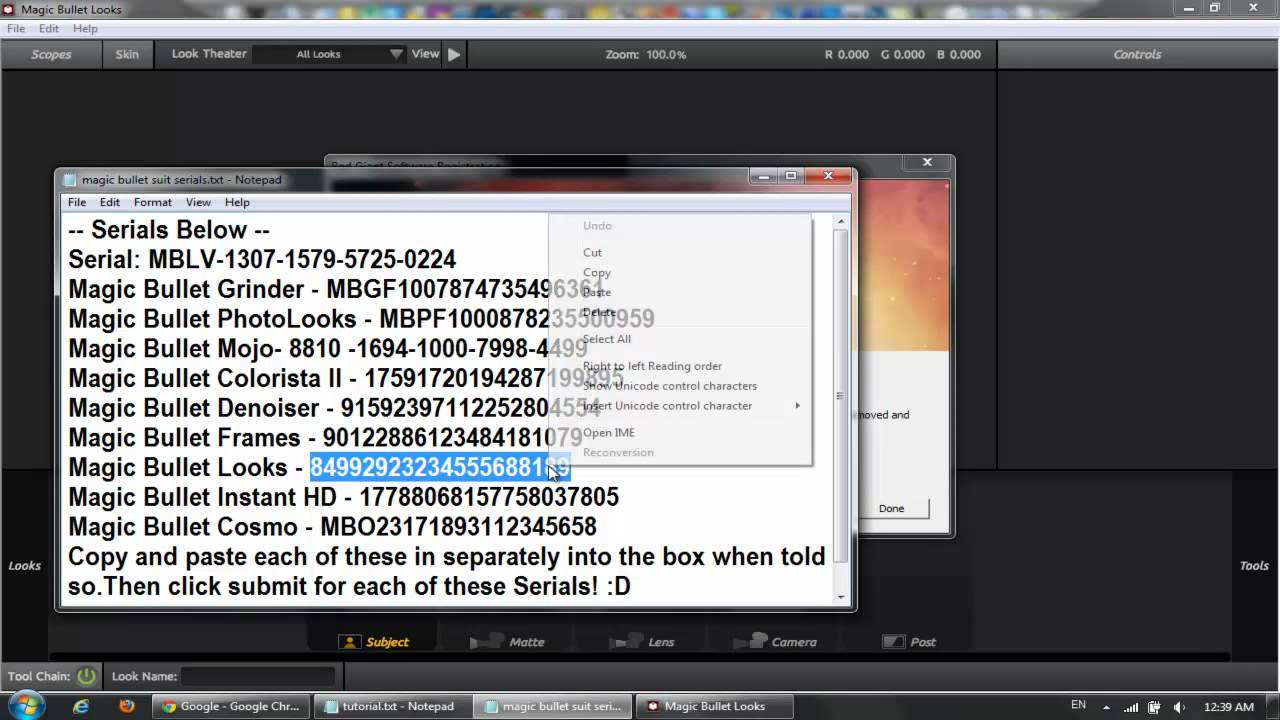
Task: Toggle Show Unicode control characters
Action: (680, 386)
